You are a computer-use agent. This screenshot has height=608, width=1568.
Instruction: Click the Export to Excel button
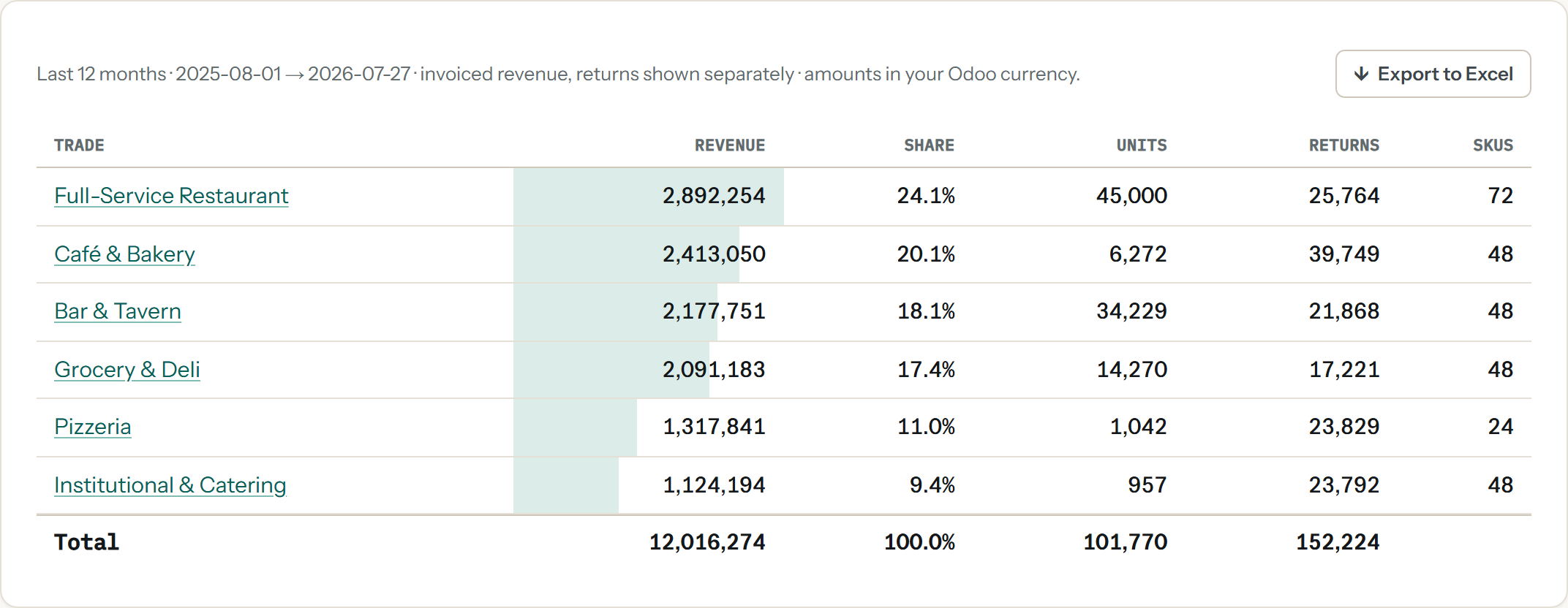[1433, 74]
